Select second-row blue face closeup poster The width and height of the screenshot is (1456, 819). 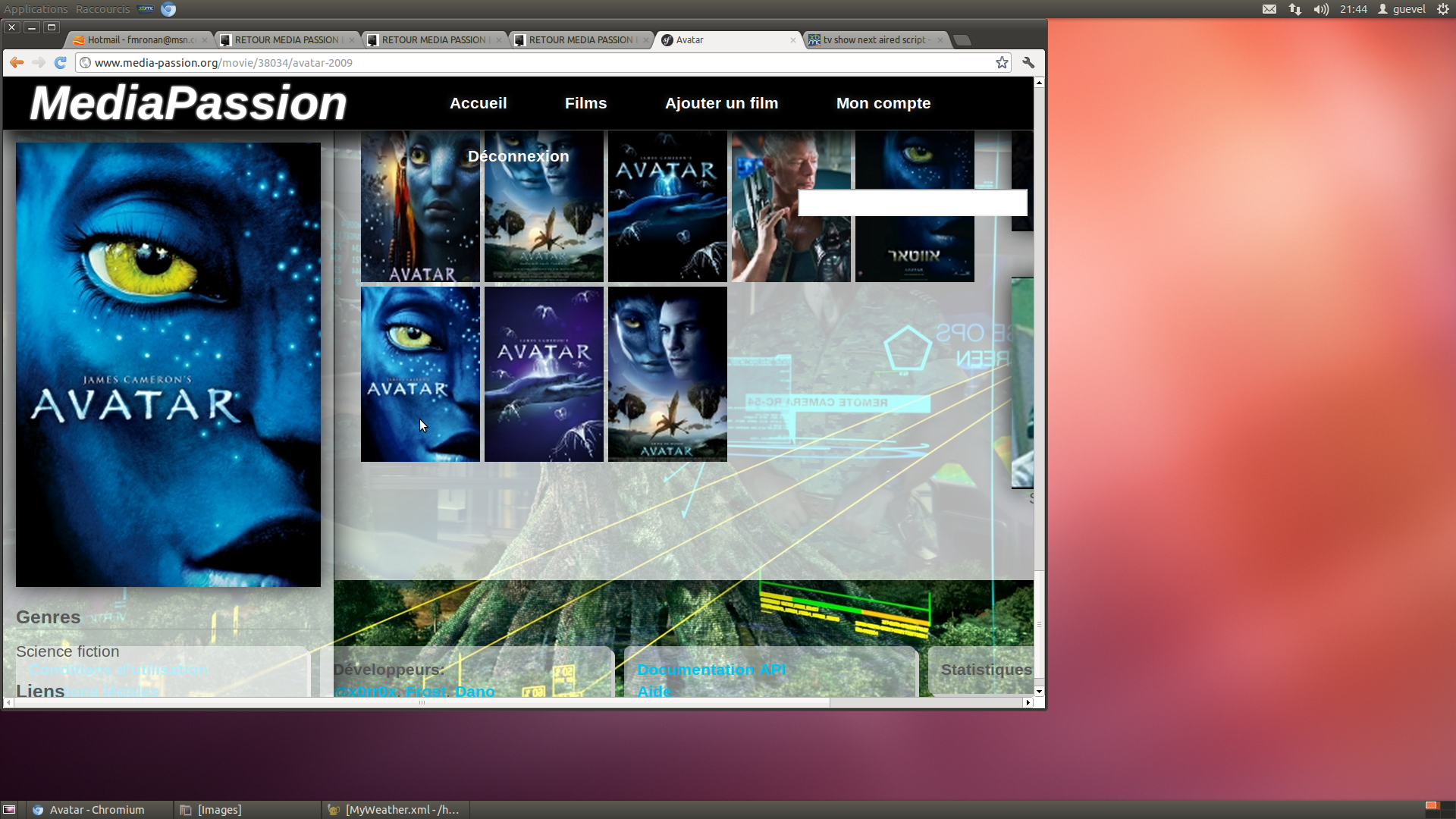click(x=420, y=374)
